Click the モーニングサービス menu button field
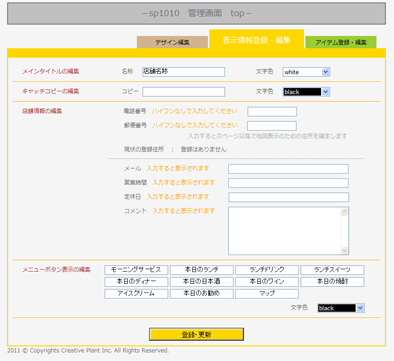Viewport: 394px width, 361px height. pyautogui.click(x=136, y=270)
